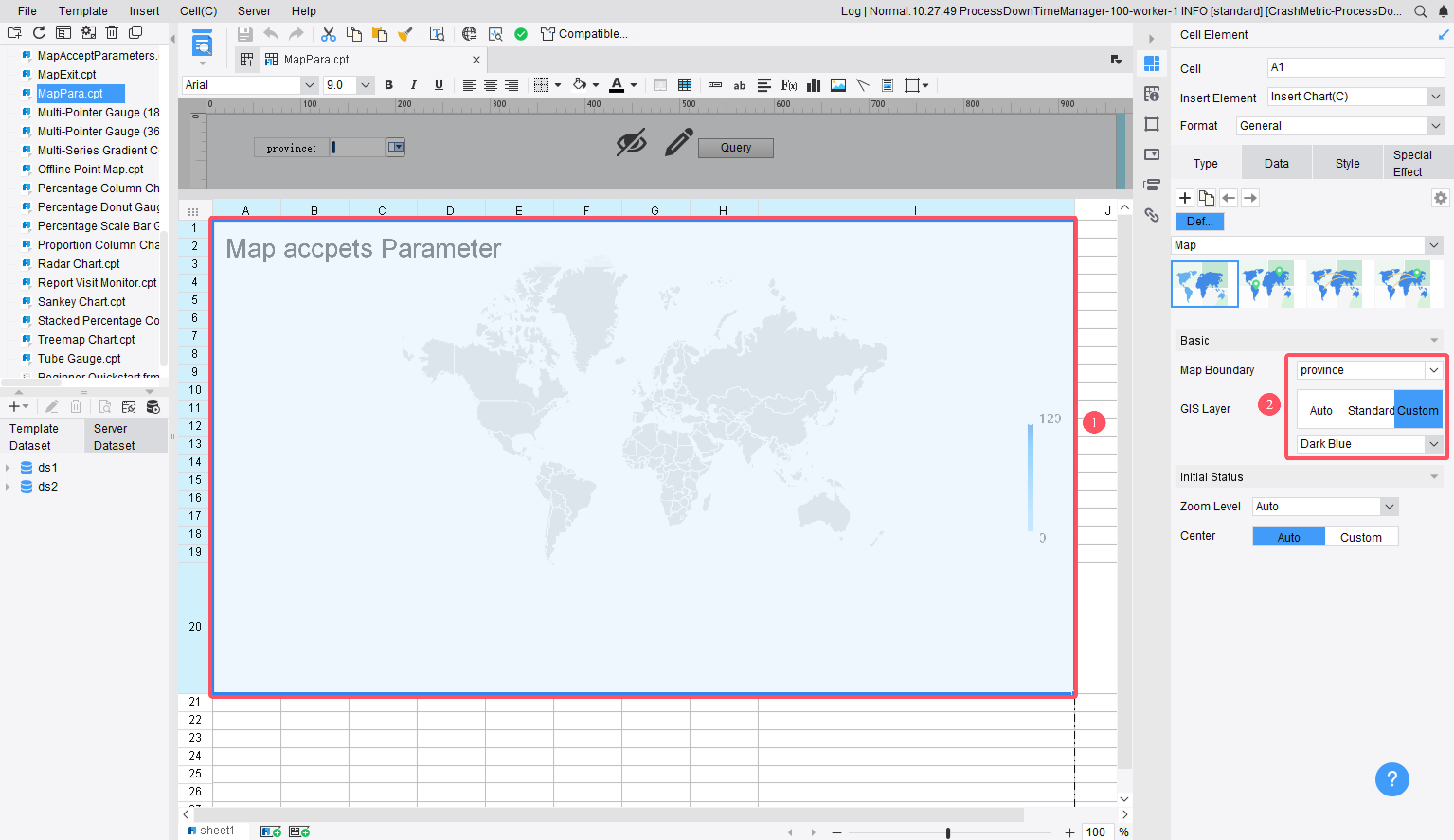This screenshot has width=1454, height=840.
Task: Click the hyperlink icon in right sidebar
Action: coord(1152,215)
